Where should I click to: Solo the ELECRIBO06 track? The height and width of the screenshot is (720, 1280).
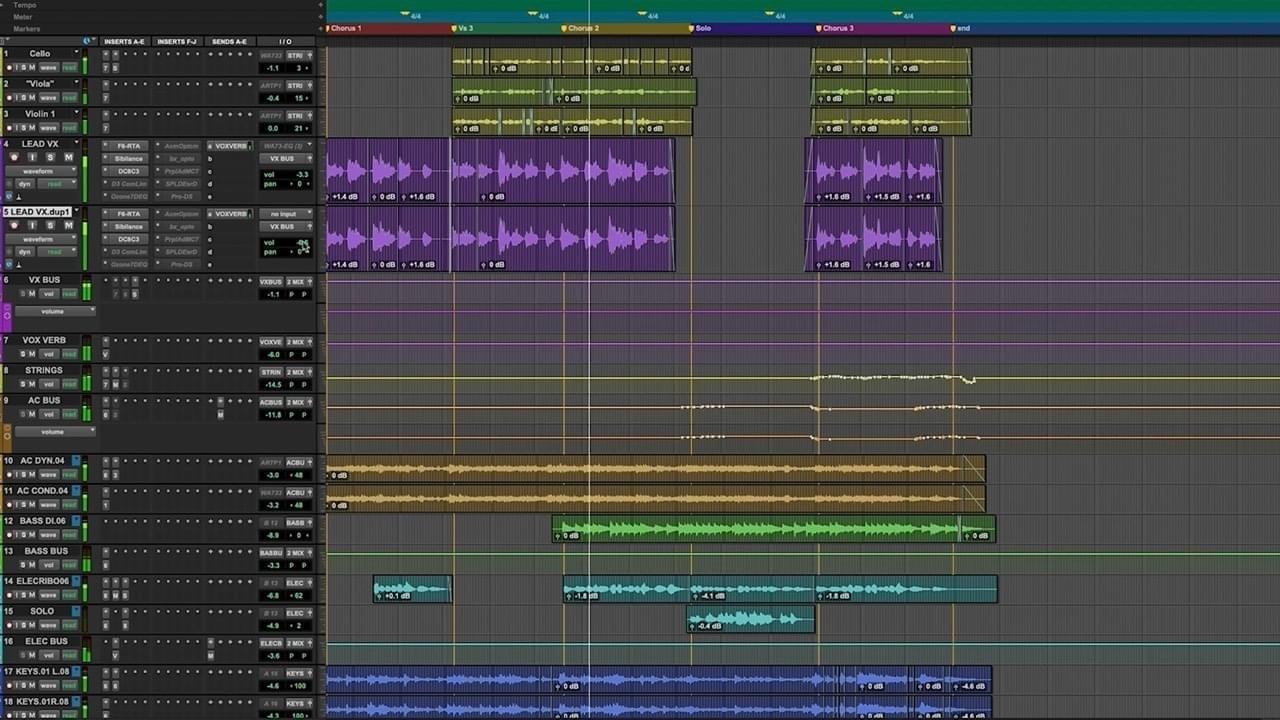pos(25,595)
